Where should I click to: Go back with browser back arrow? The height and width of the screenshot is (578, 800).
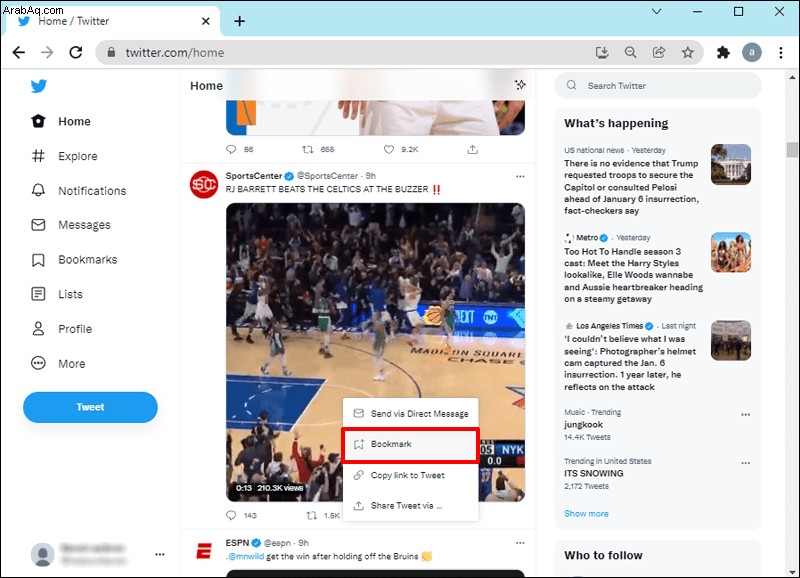tap(19, 53)
